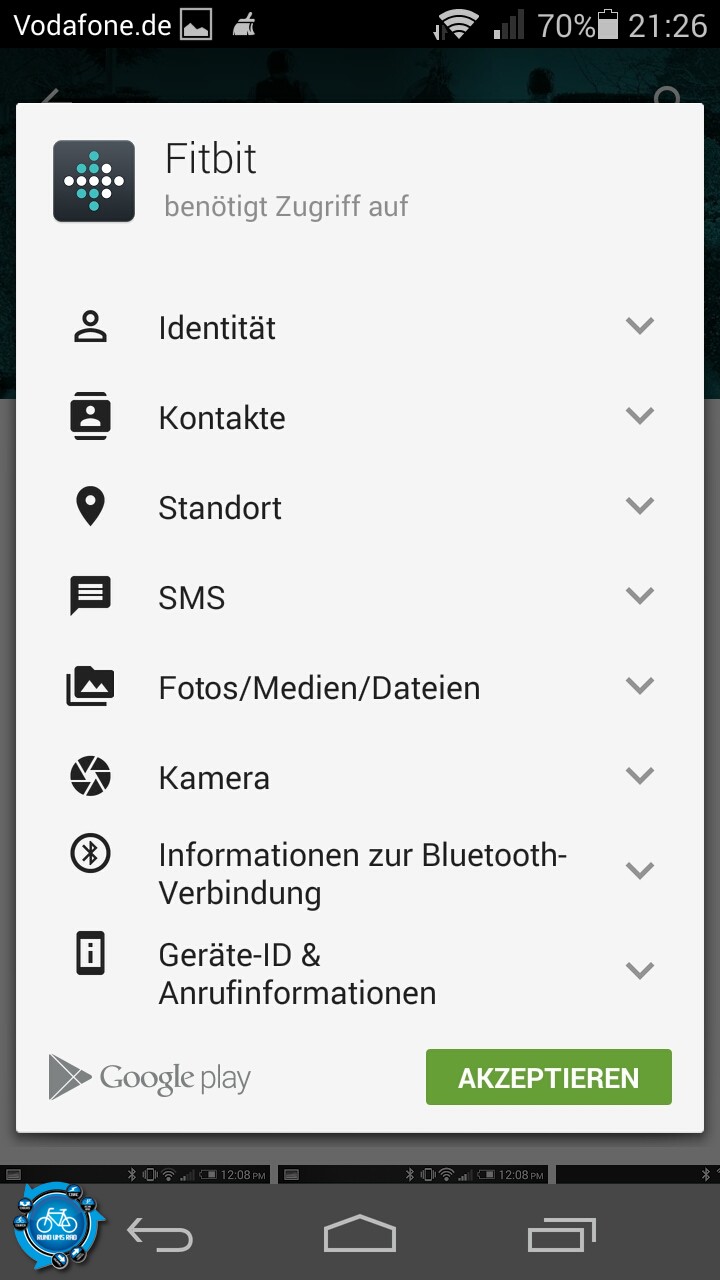Tap the Identität person icon
The image size is (720, 1280).
coord(90,327)
